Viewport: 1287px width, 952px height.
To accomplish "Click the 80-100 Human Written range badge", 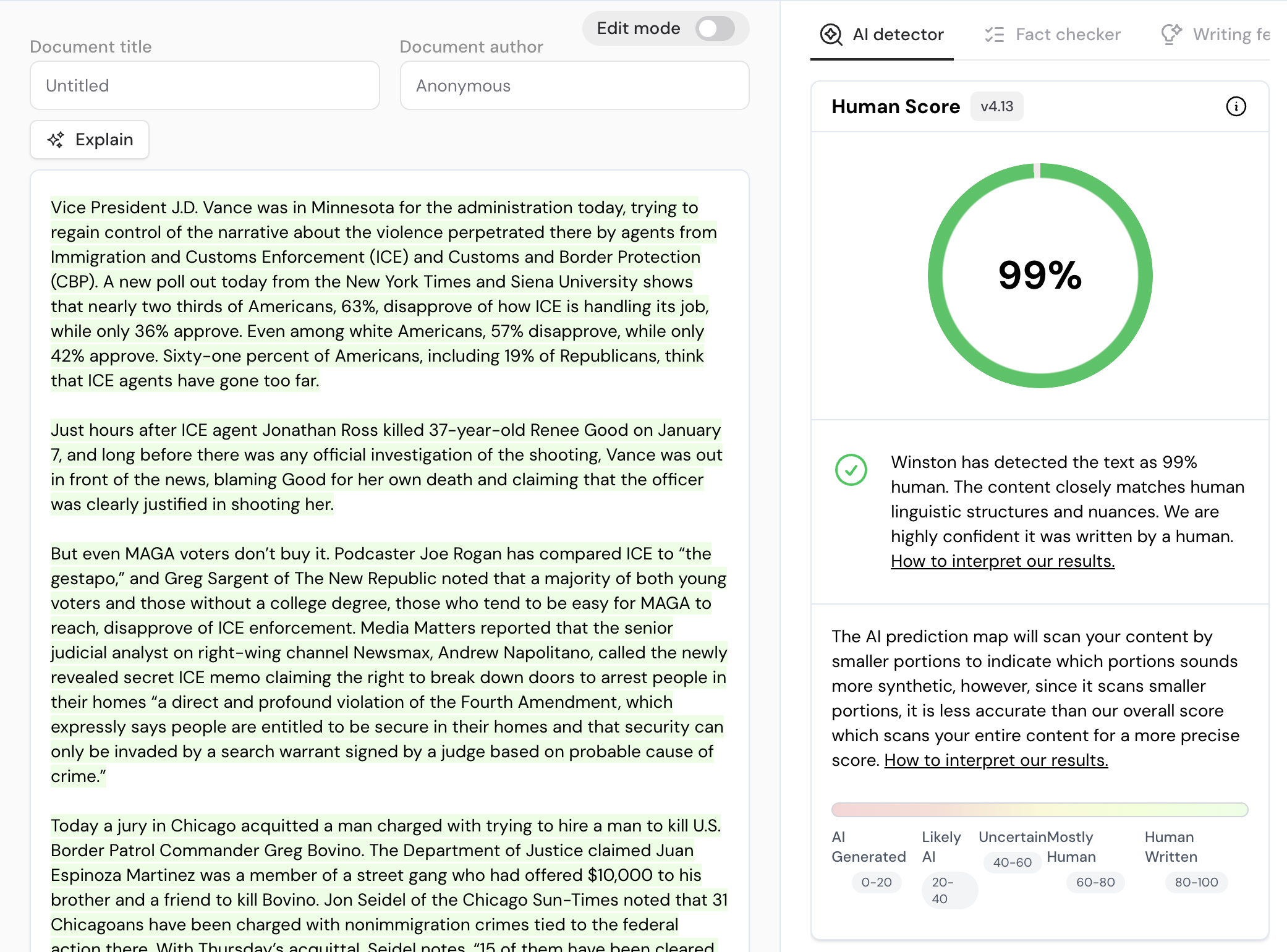I will coord(1196,882).
